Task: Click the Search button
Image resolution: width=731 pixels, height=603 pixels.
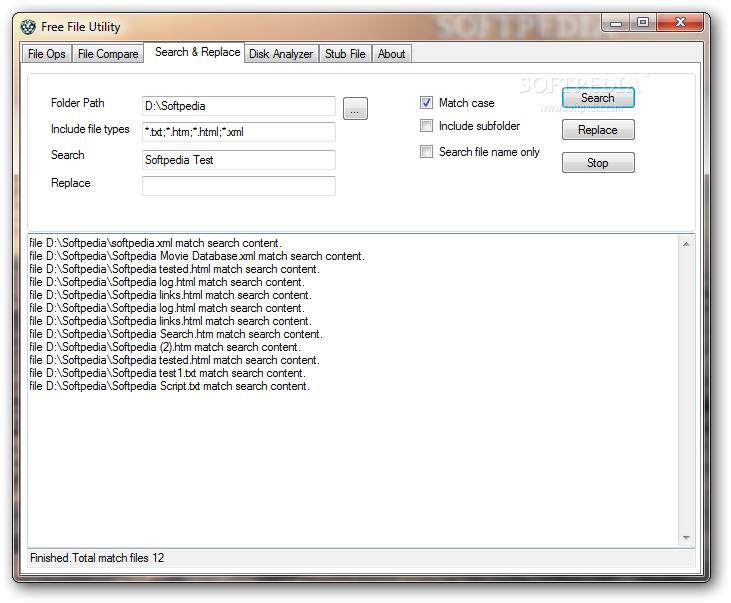Action: pyautogui.click(x=598, y=98)
